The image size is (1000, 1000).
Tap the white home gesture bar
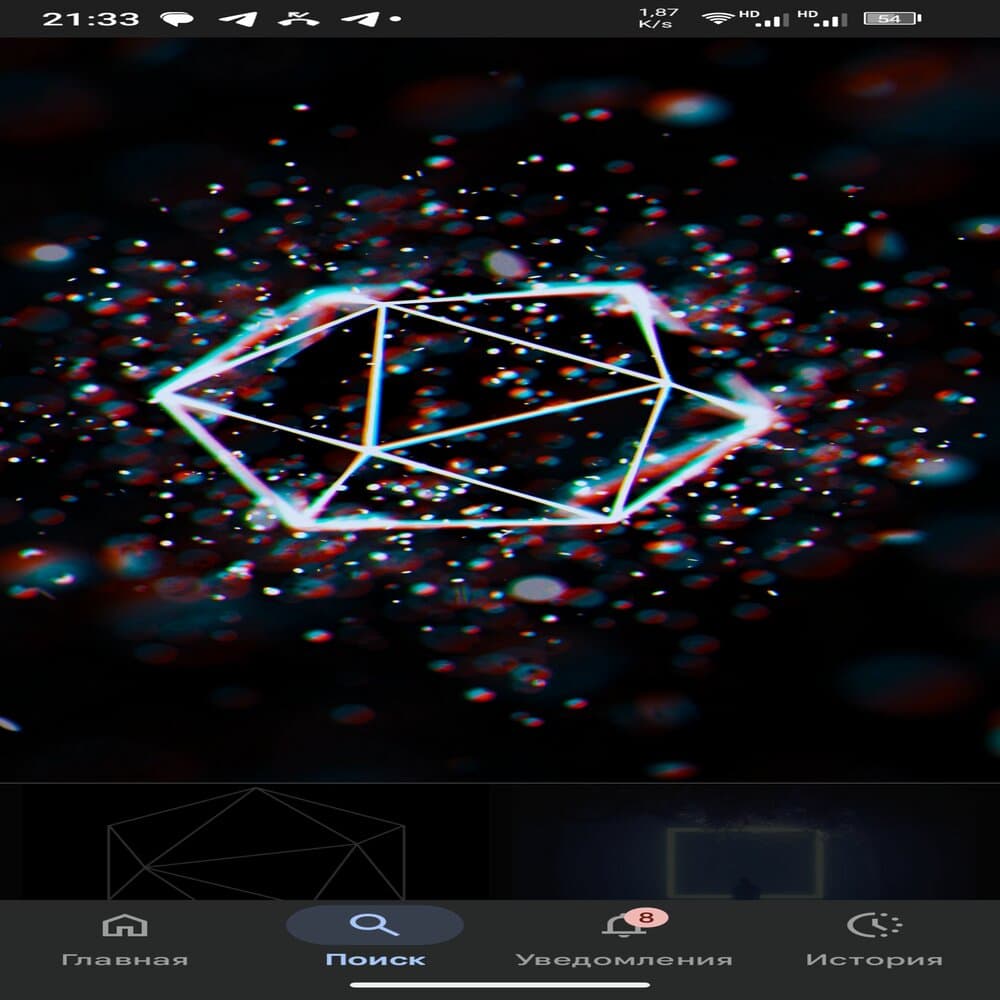499,985
